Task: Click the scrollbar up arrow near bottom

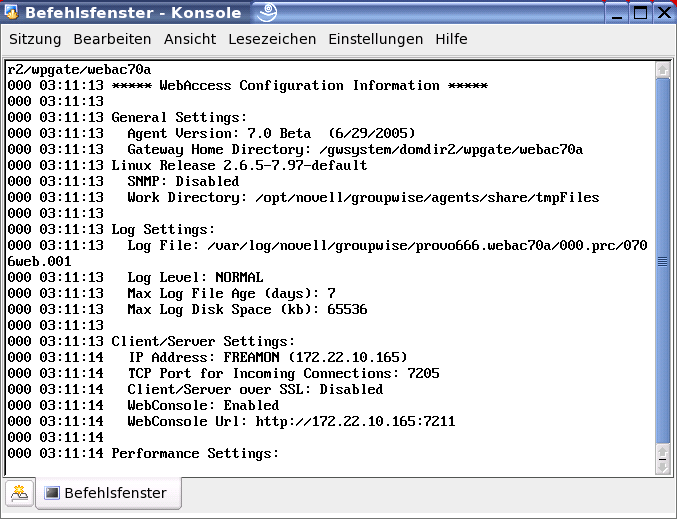Action: pyautogui.click(x=663, y=453)
